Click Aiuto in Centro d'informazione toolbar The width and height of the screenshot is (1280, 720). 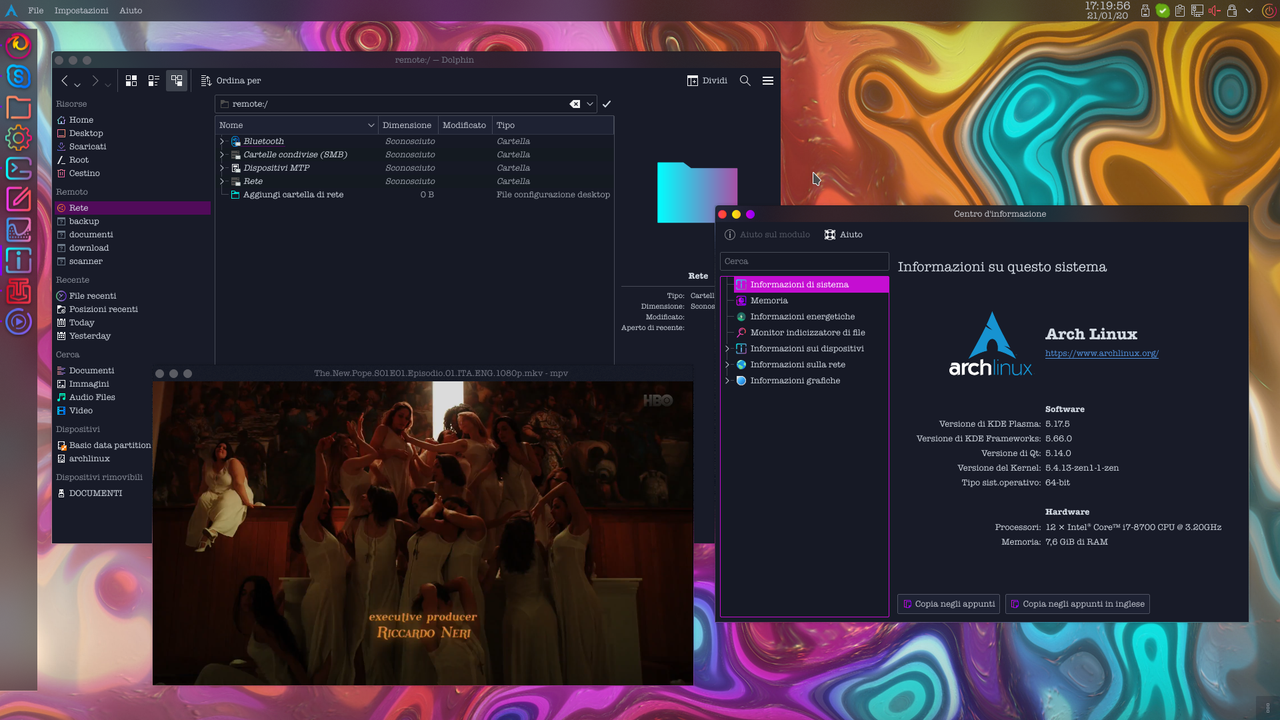point(843,235)
